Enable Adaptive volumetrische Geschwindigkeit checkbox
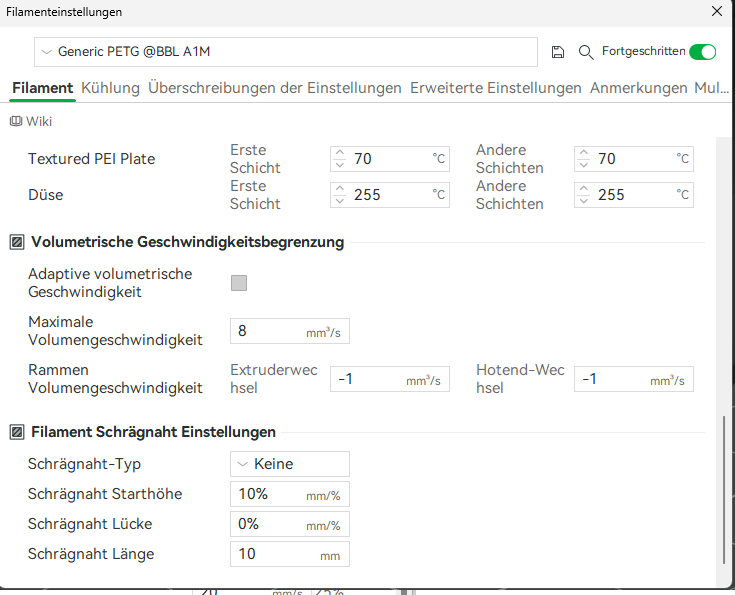This screenshot has width=735, height=595. coord(239,283)
